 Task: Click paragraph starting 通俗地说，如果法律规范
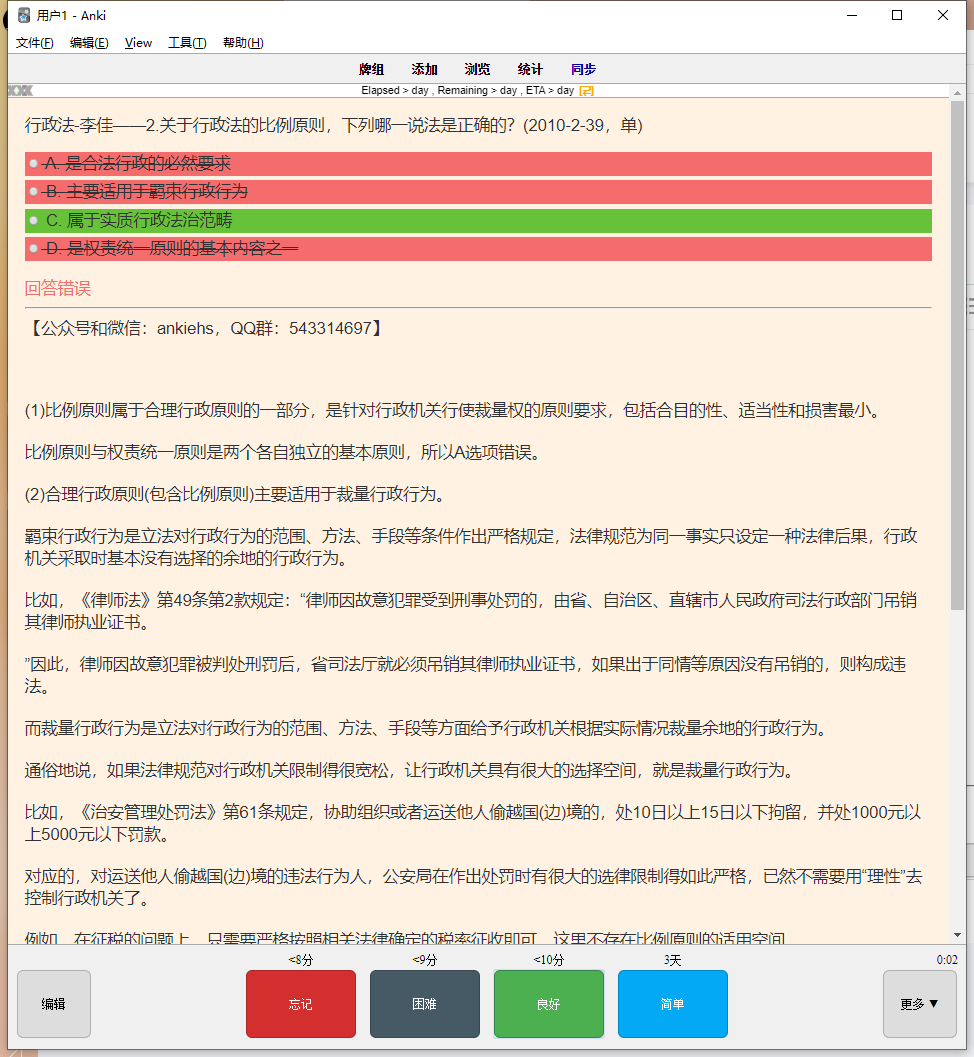point(411,770)
